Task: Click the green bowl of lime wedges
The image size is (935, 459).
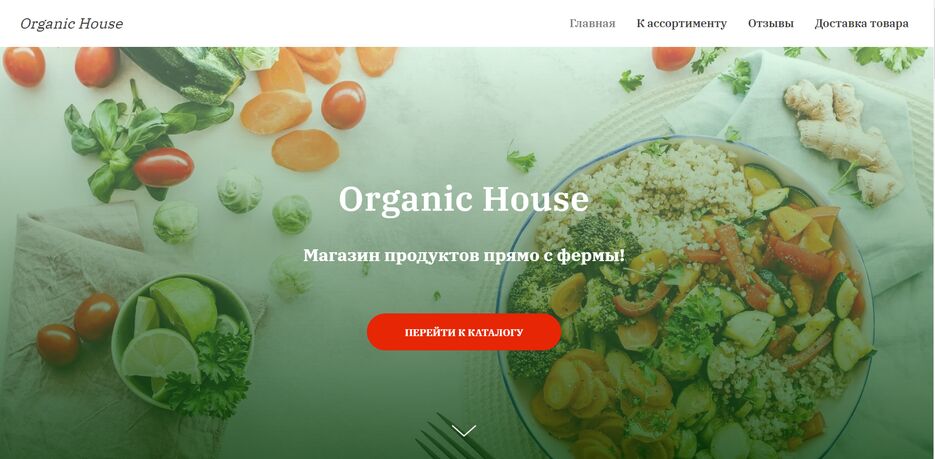Action: click(x=182, y=340)
